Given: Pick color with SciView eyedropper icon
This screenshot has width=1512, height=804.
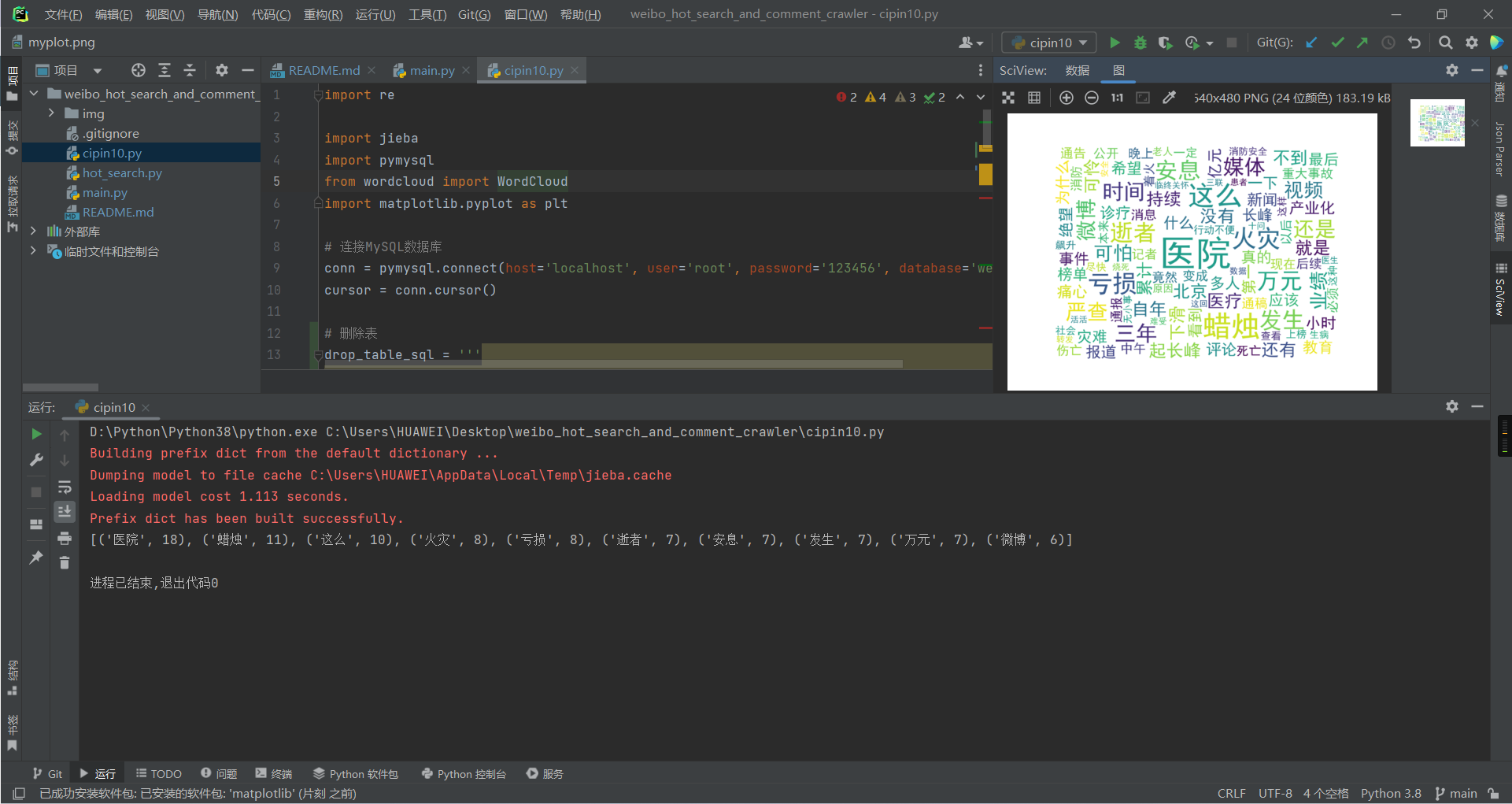Looking at the screenshot, I should 1169,98.
